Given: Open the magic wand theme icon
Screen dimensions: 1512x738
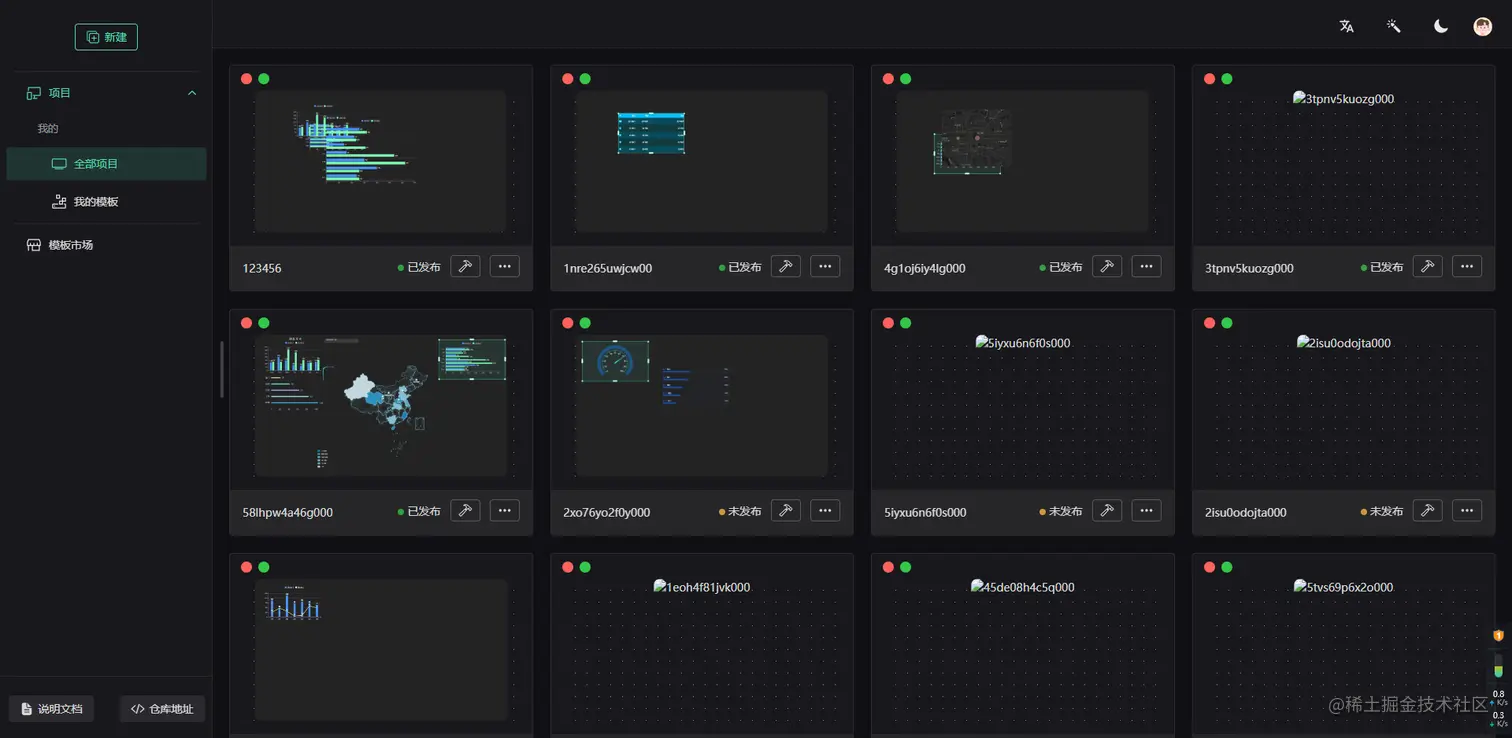Looking at the screenshot, I should tap(1394, 27).
